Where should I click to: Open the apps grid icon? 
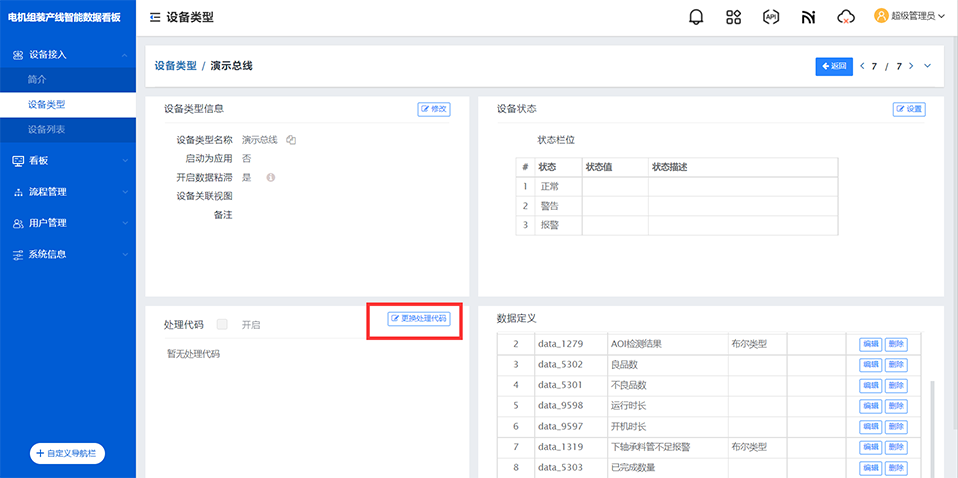point(733,17)
